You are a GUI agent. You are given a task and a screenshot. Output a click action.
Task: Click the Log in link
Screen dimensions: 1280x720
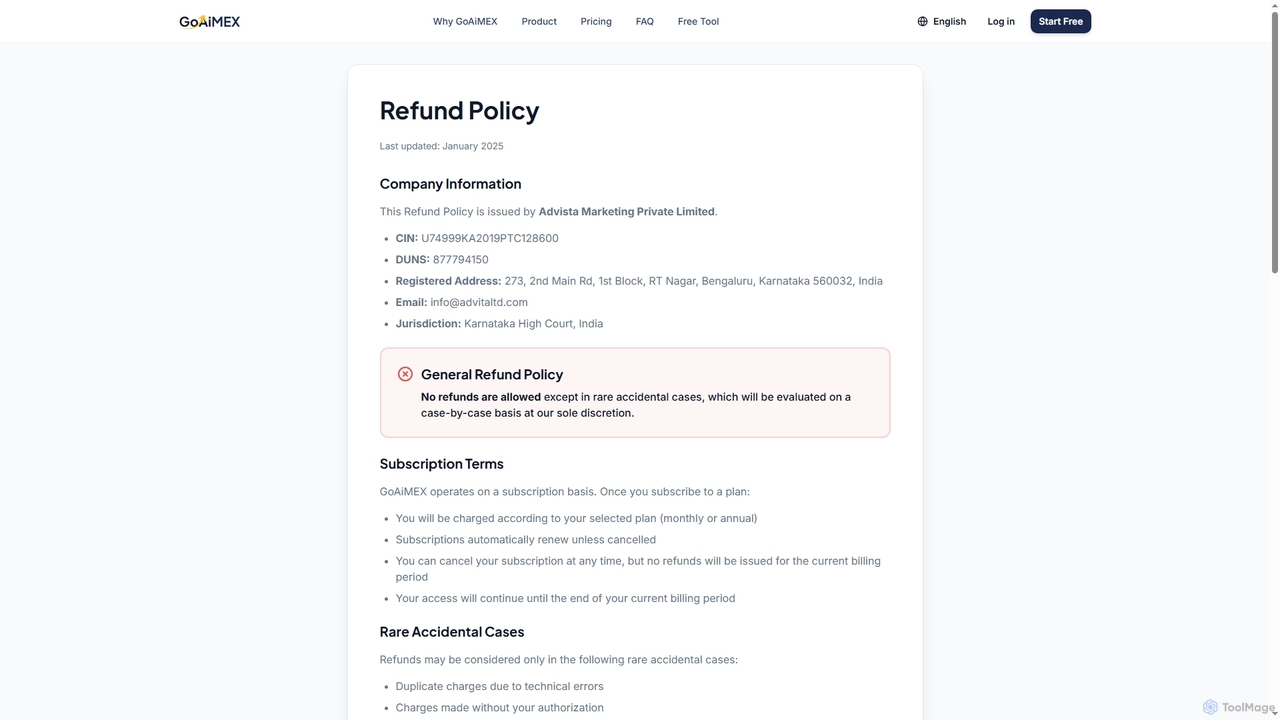tap(1001, 21)
